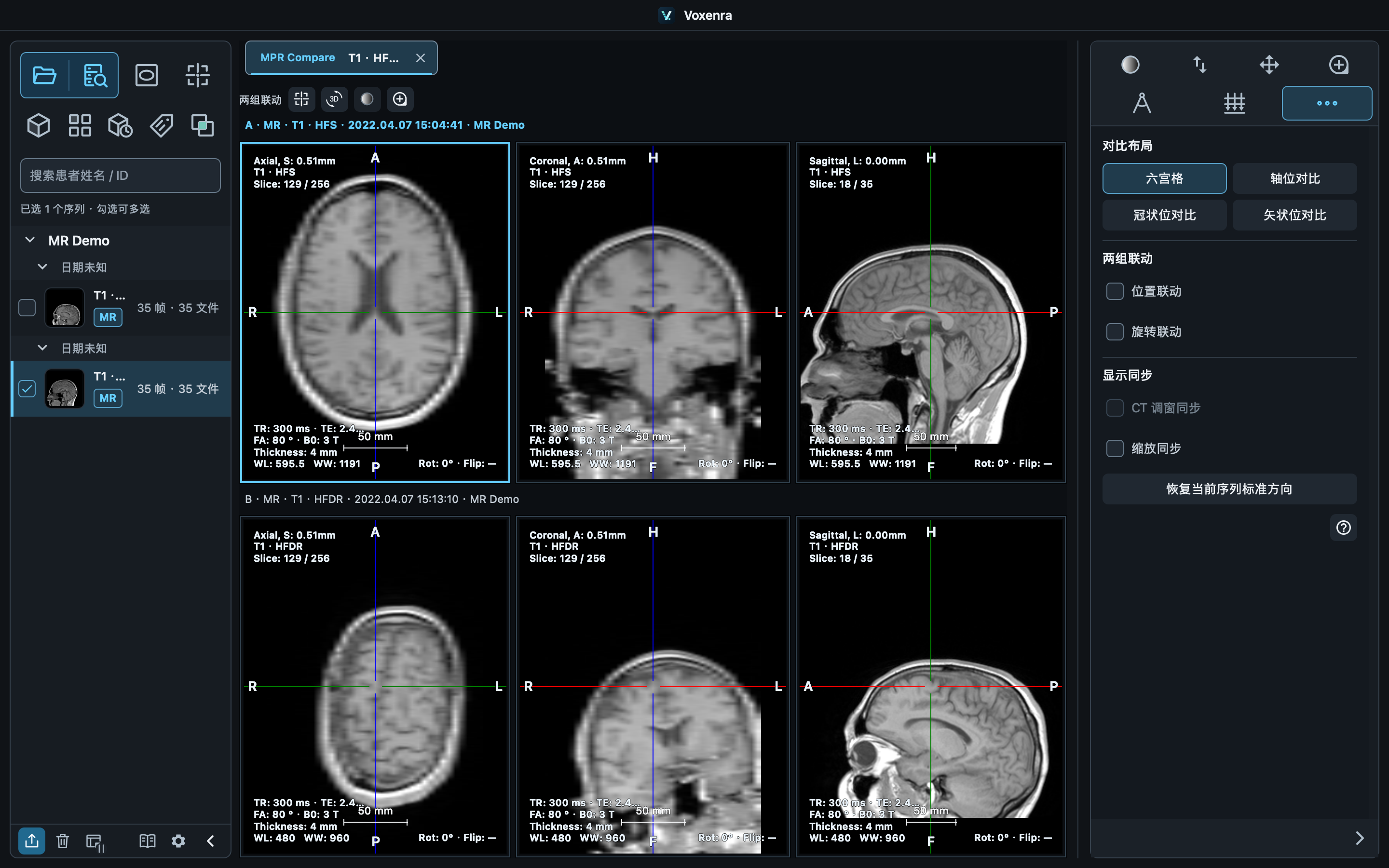Viewport: 1389px width, 868px height.
Task: Select the pan move tool
Action: [x=1269, y=64]
